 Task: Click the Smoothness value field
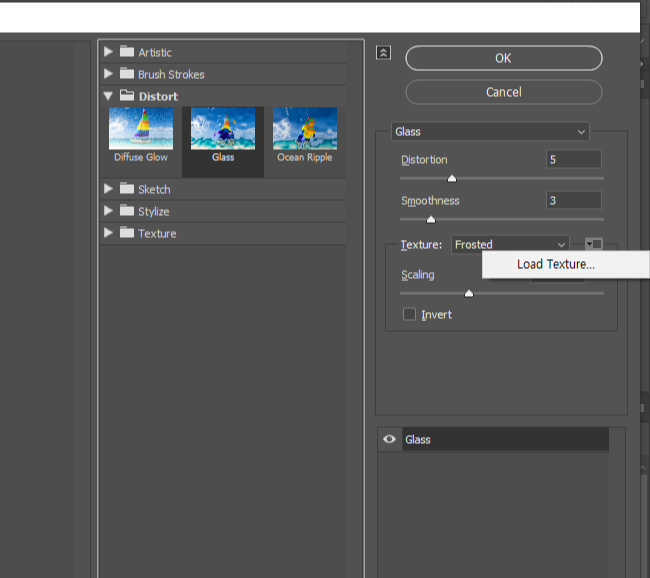[x=574, y=200]
